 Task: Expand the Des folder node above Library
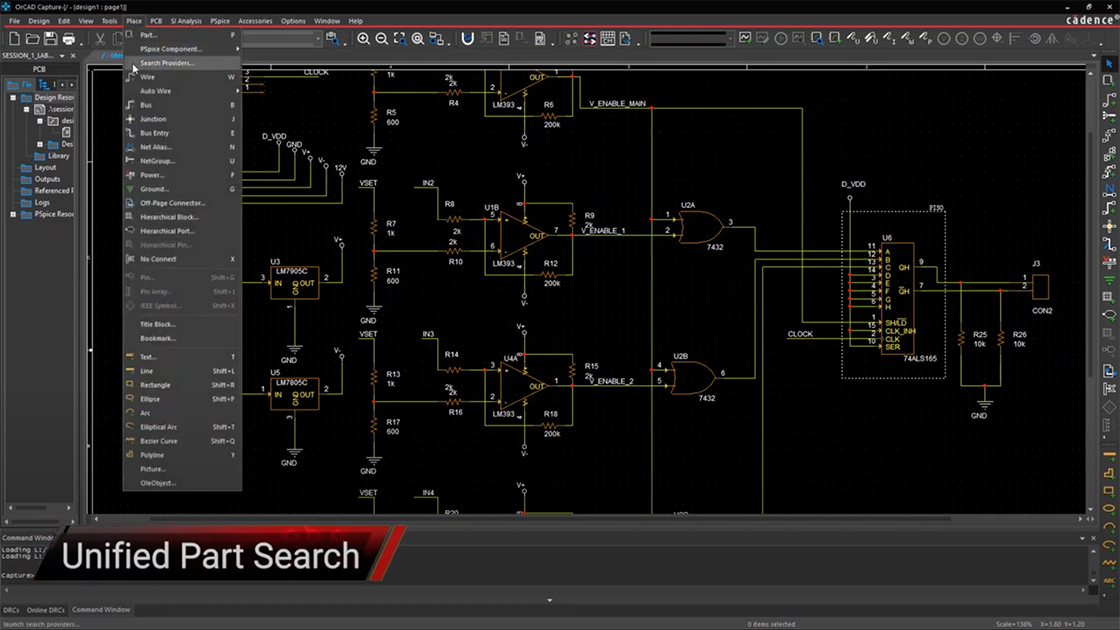click(x=40, y=144)
